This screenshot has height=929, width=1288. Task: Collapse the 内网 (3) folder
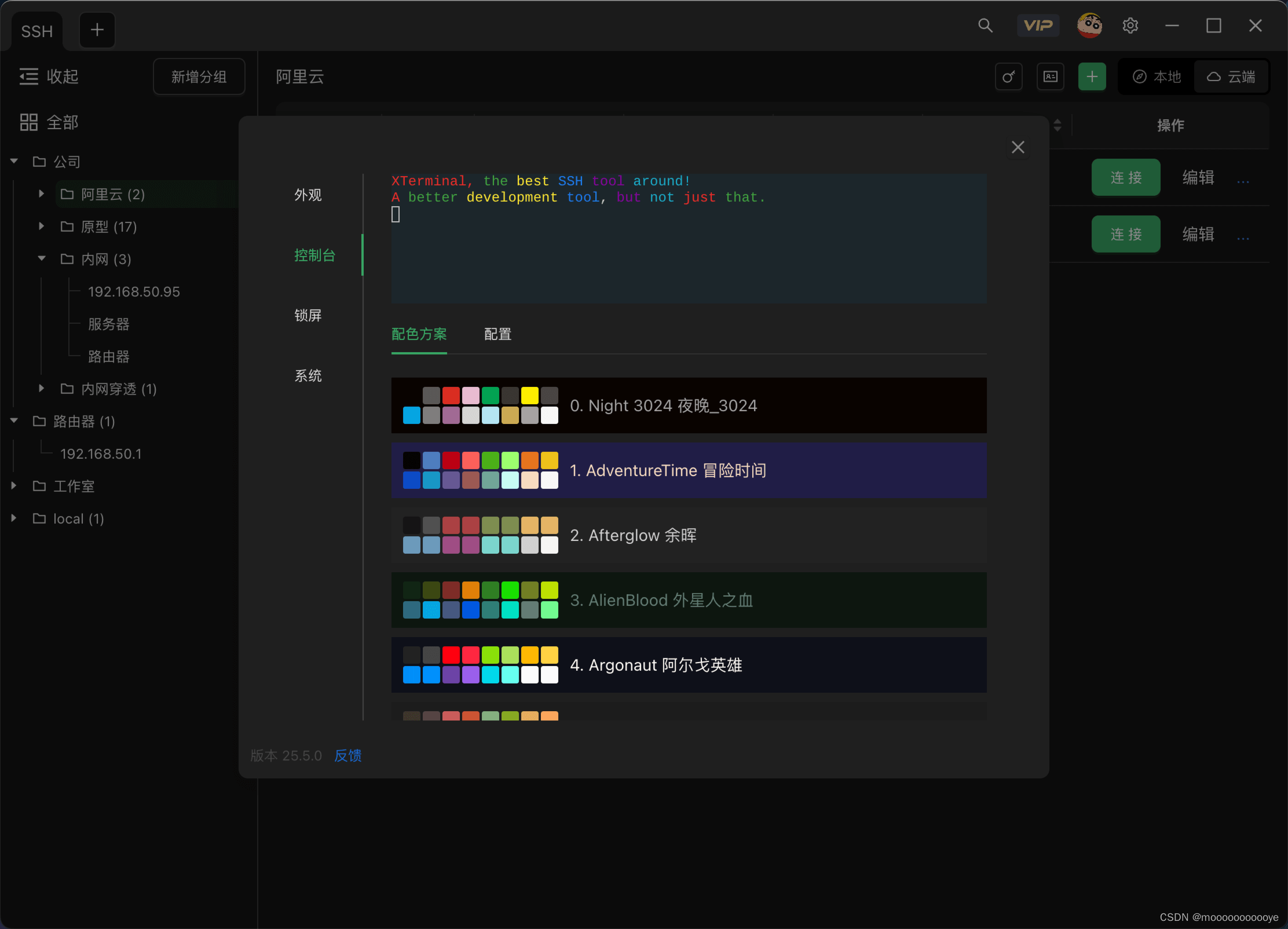(41, 259)
